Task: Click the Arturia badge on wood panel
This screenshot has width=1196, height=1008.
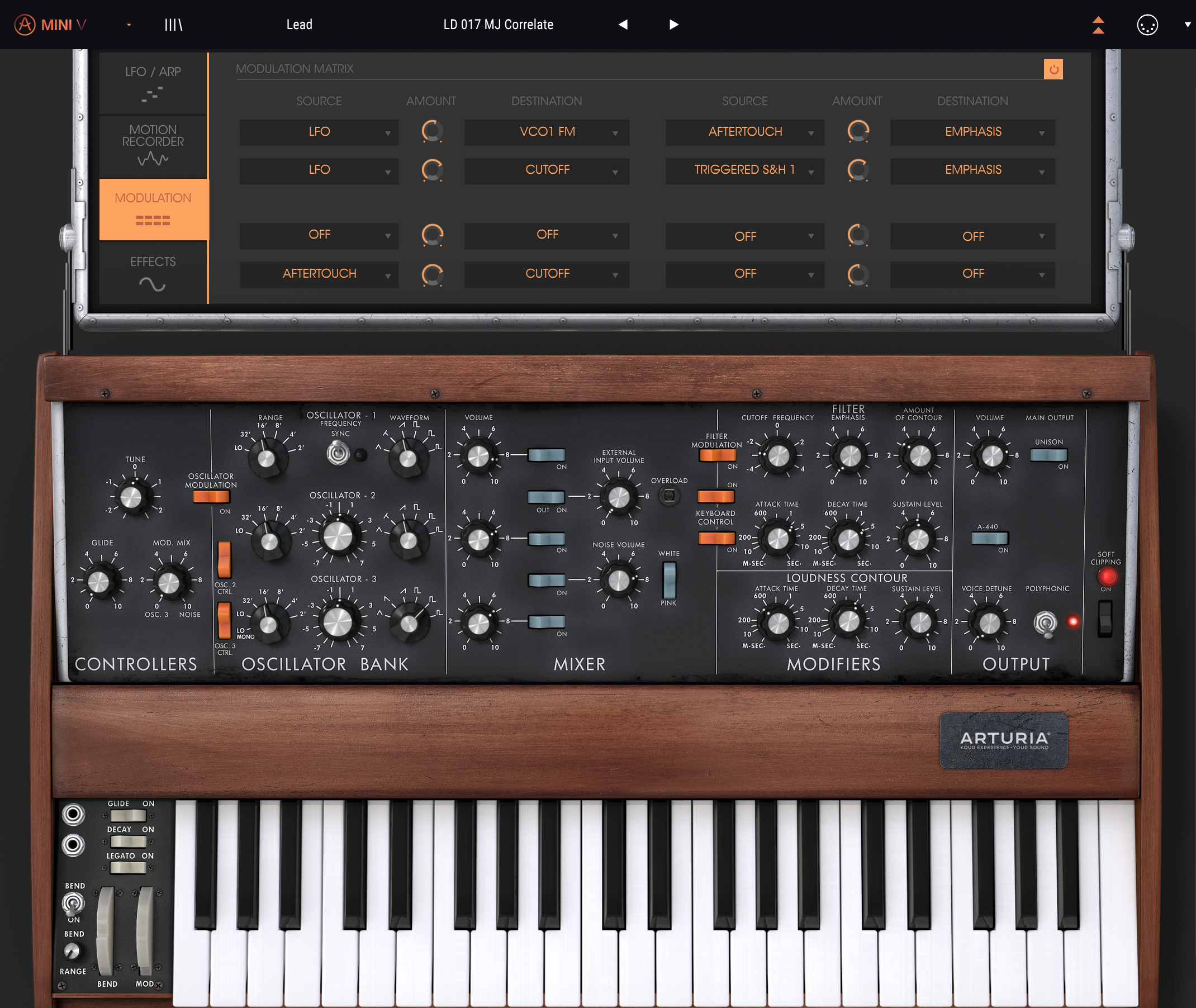Action: [x=1003, y=740]
